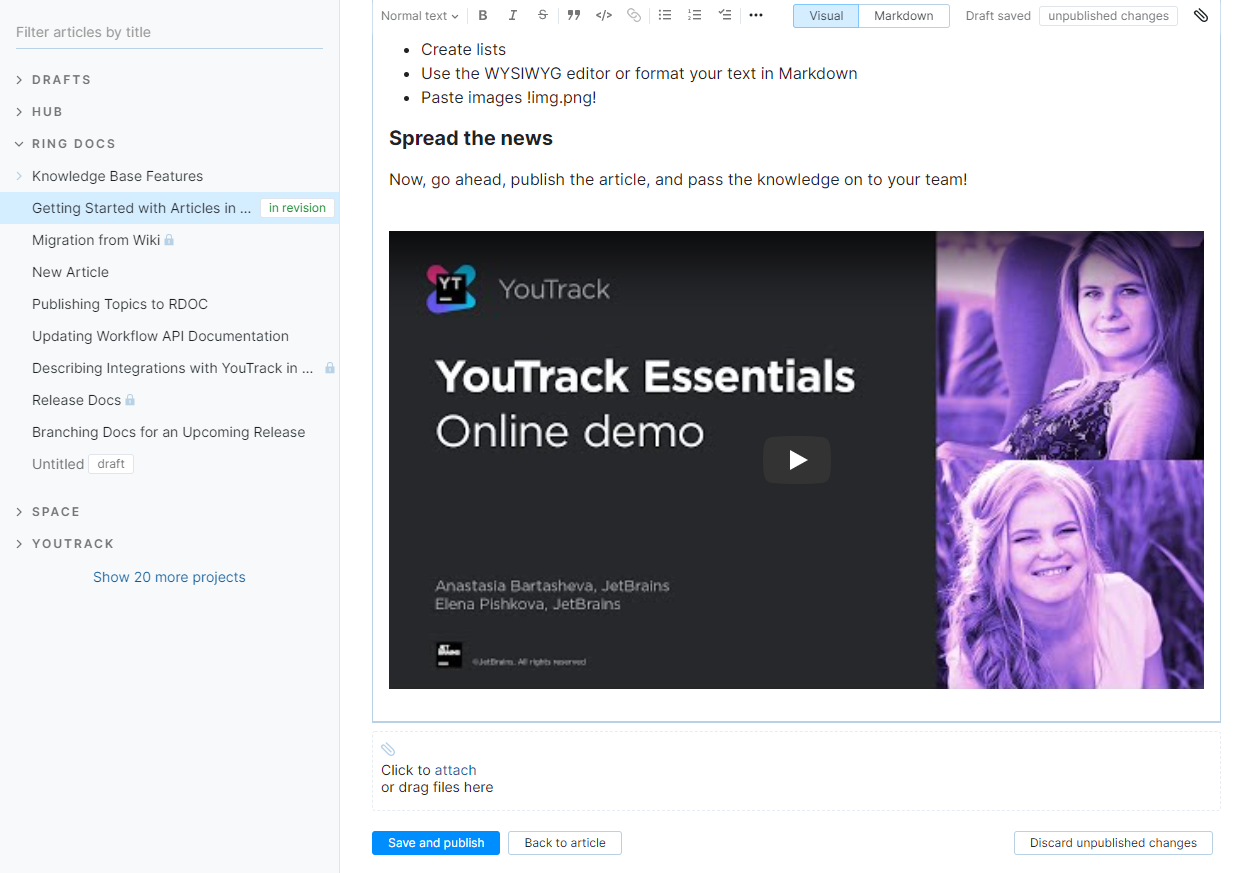Click the code block icon
The height and width of the screenshot is (873, 1252).
pyautogui.click(x=603, y=15)
